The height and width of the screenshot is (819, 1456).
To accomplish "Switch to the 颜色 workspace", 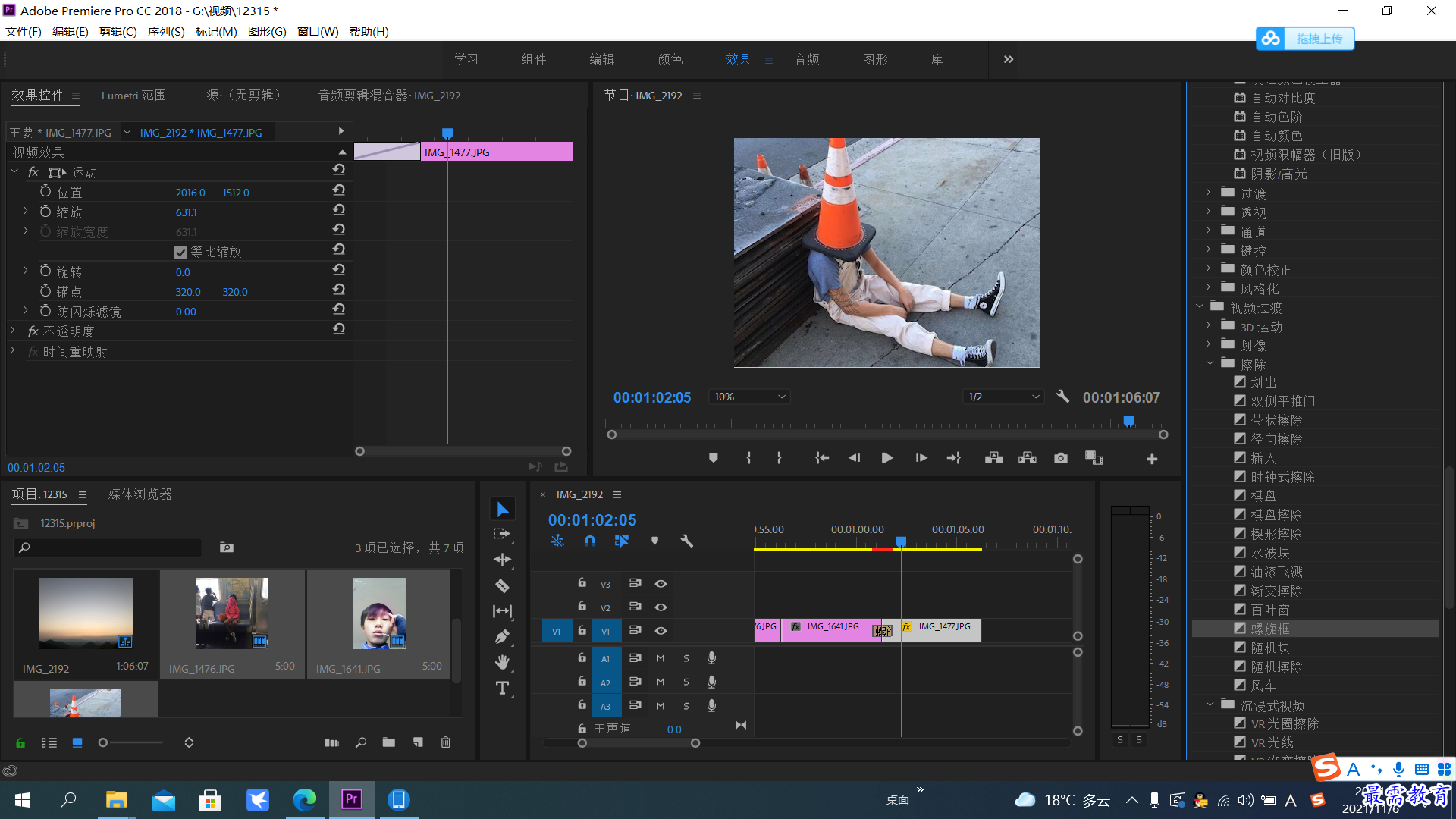I will 670,59.
